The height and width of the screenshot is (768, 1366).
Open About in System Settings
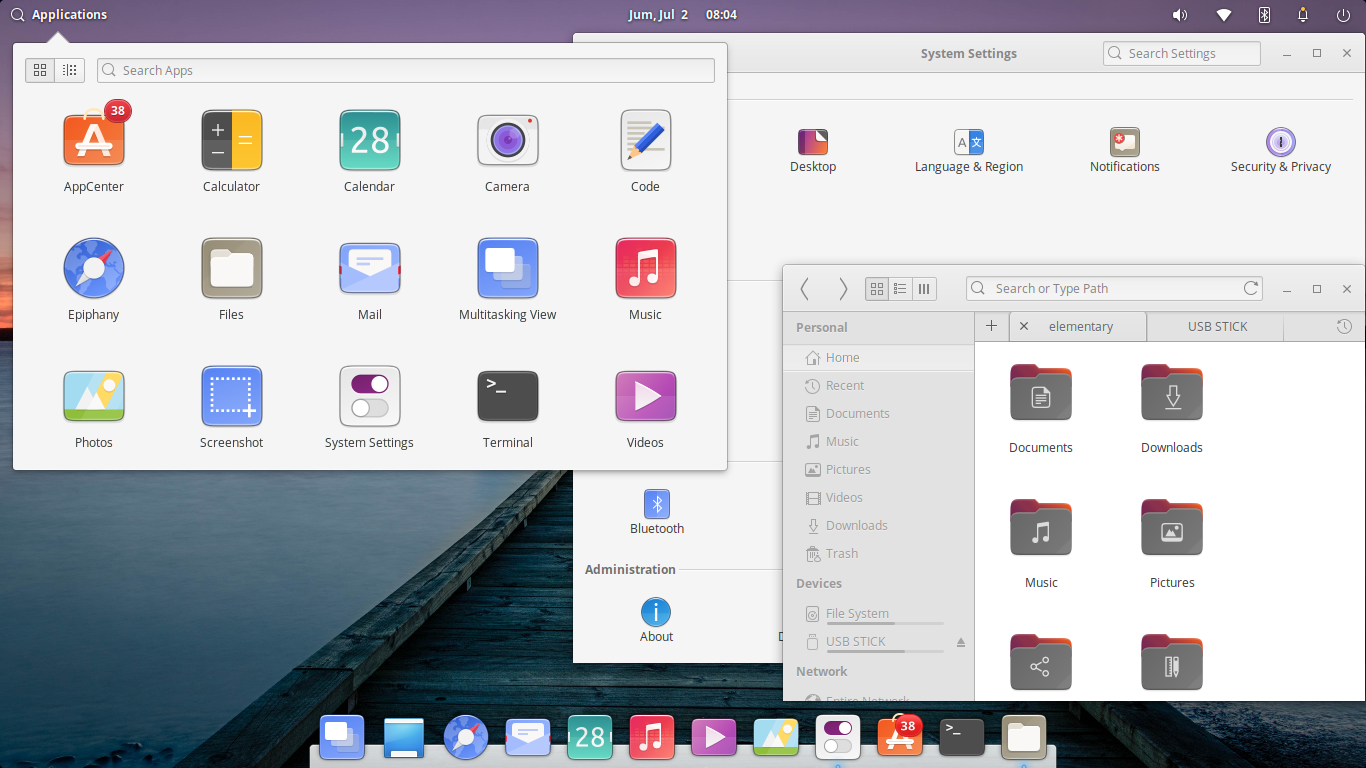(656, 620)
